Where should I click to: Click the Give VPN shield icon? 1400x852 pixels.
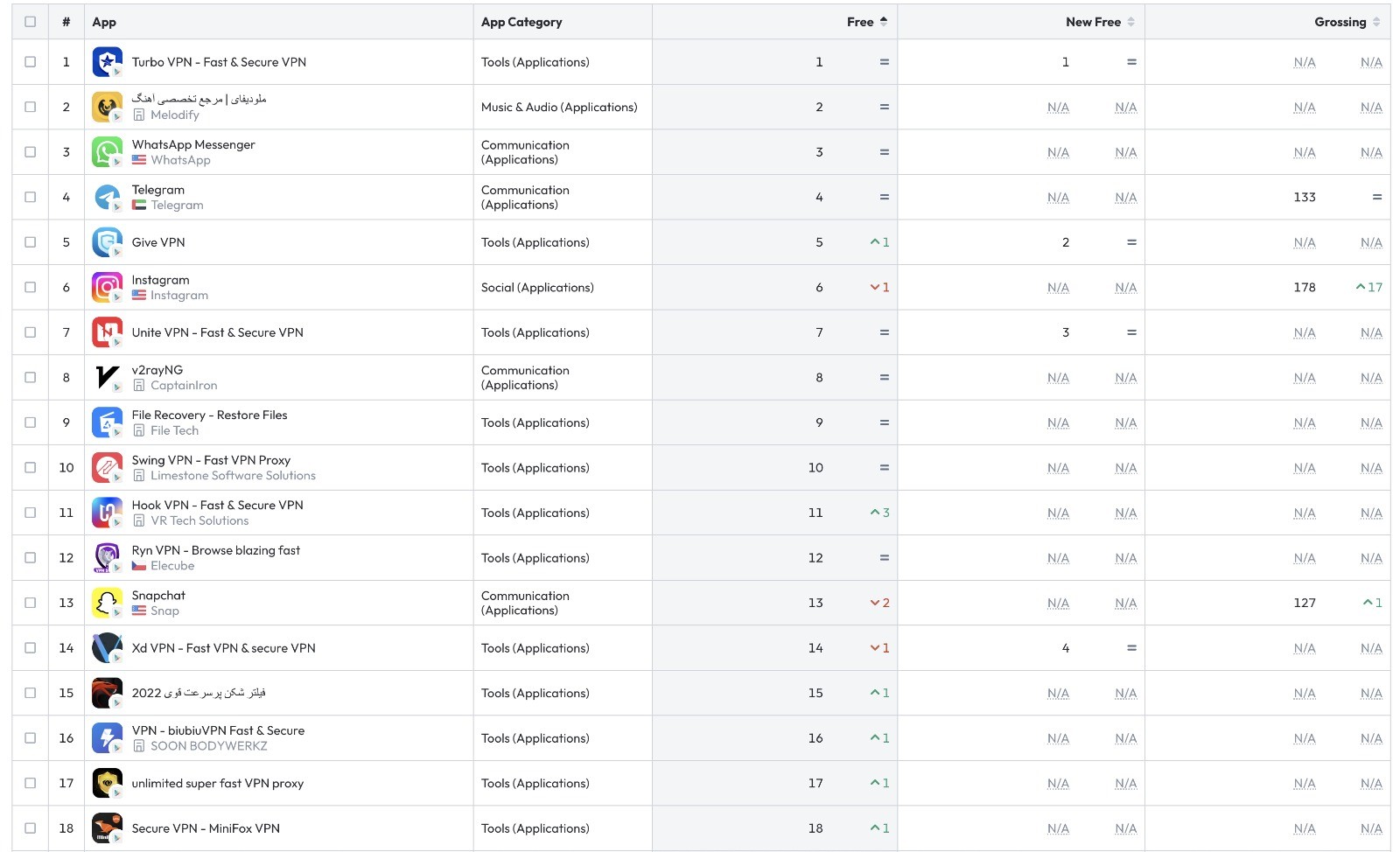(107, 242)
